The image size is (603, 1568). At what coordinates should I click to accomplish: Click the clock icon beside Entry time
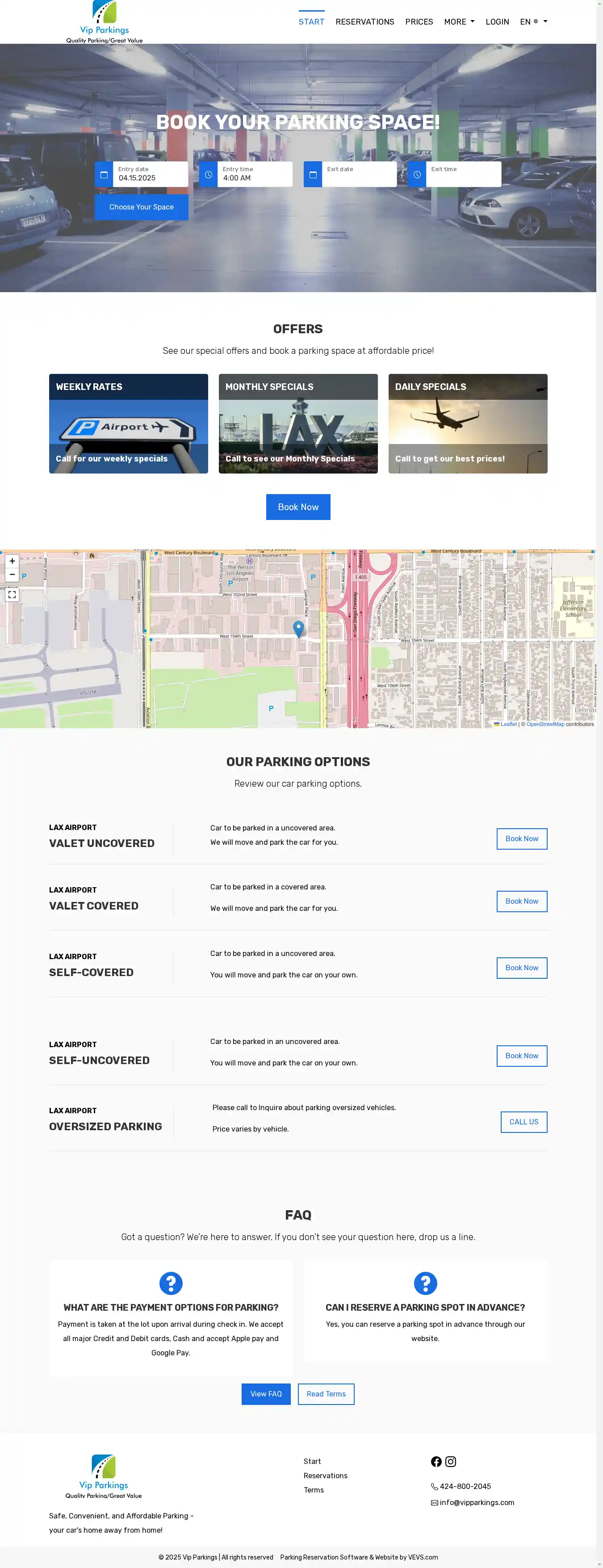pos(208,175)
